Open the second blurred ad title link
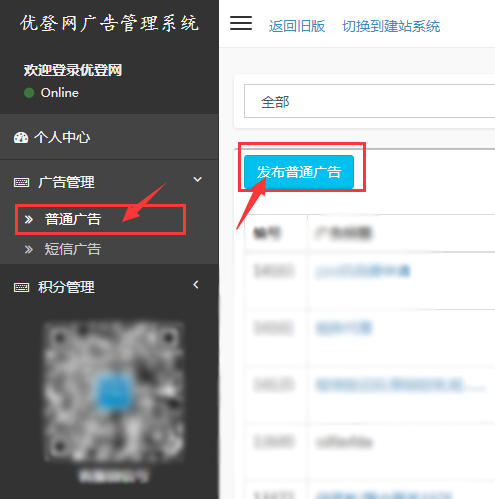 pyautogui.click(x=344, y=328)
